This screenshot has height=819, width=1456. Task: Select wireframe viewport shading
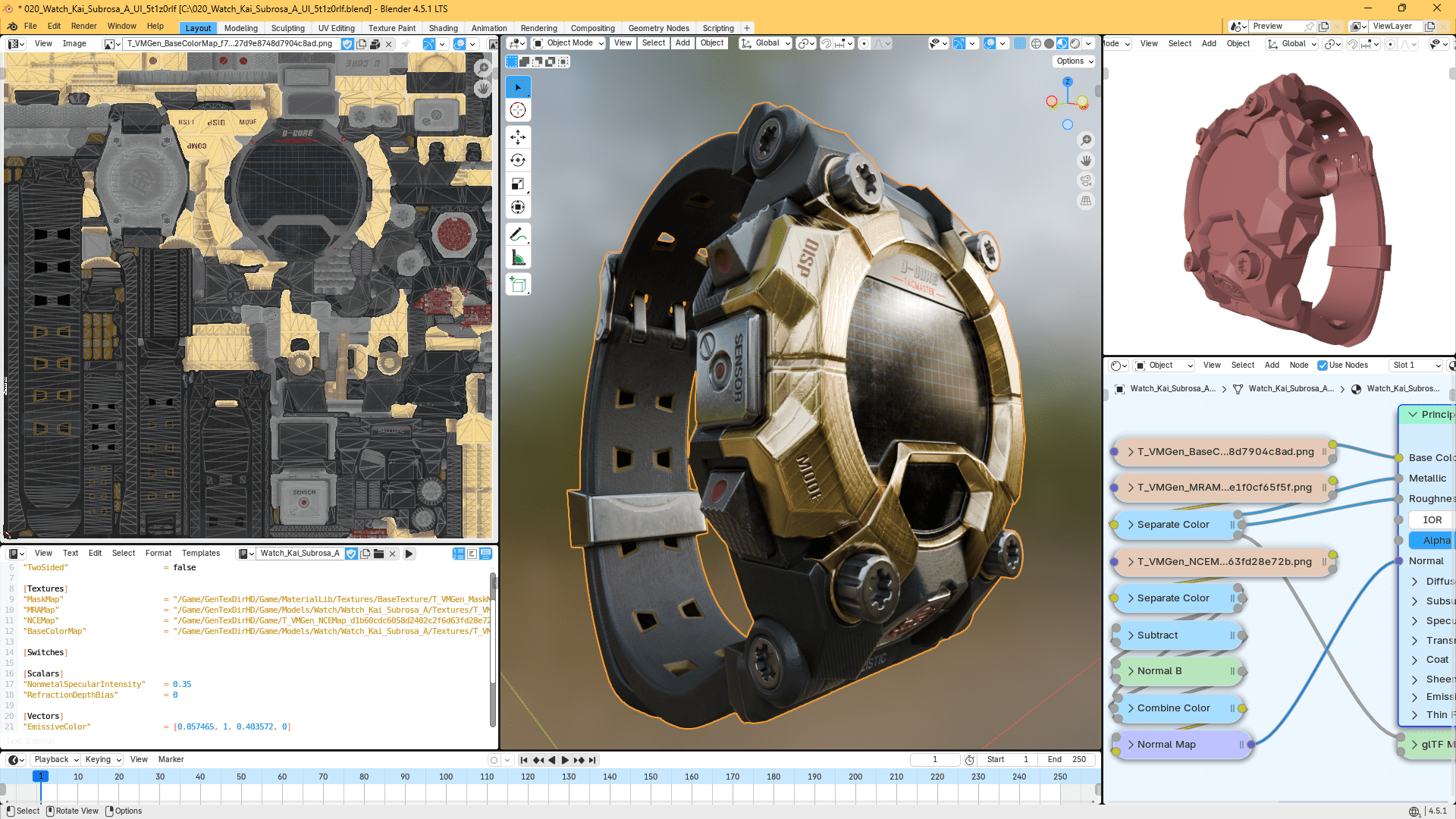pyautogui.click(x=1036, y=44)
